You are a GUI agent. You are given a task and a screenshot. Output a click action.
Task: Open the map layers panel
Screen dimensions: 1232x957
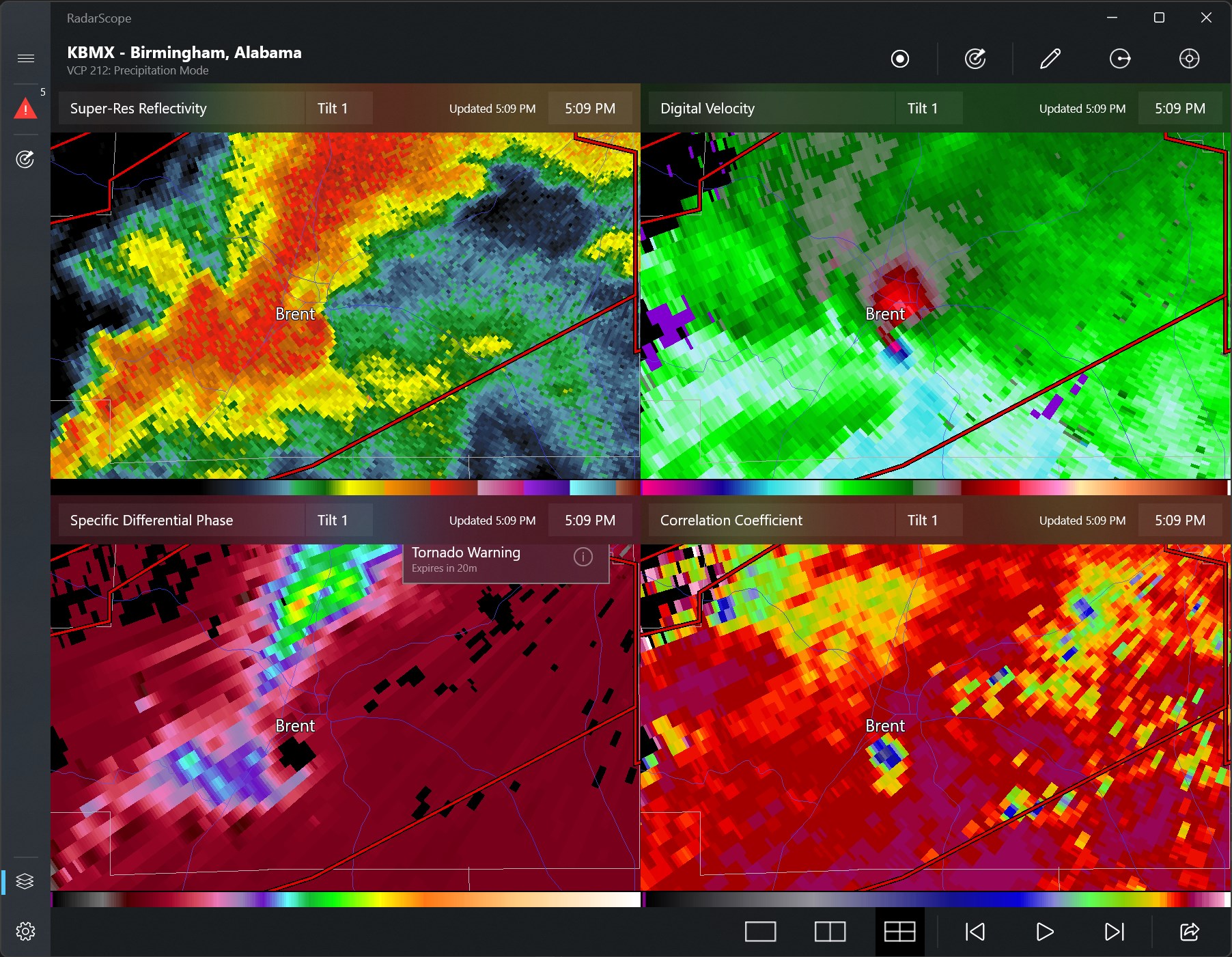[x=26, y=880]
